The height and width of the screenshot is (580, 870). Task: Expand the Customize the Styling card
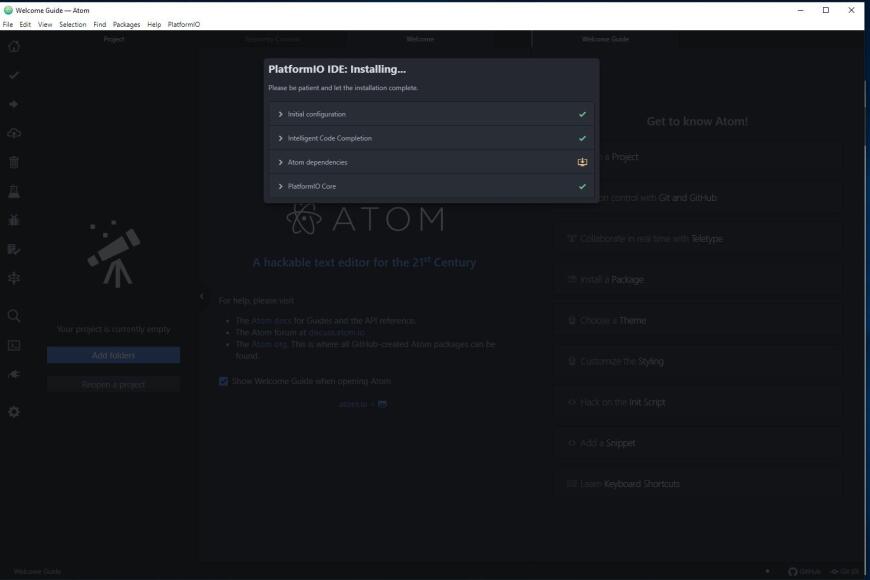[699, 361]
